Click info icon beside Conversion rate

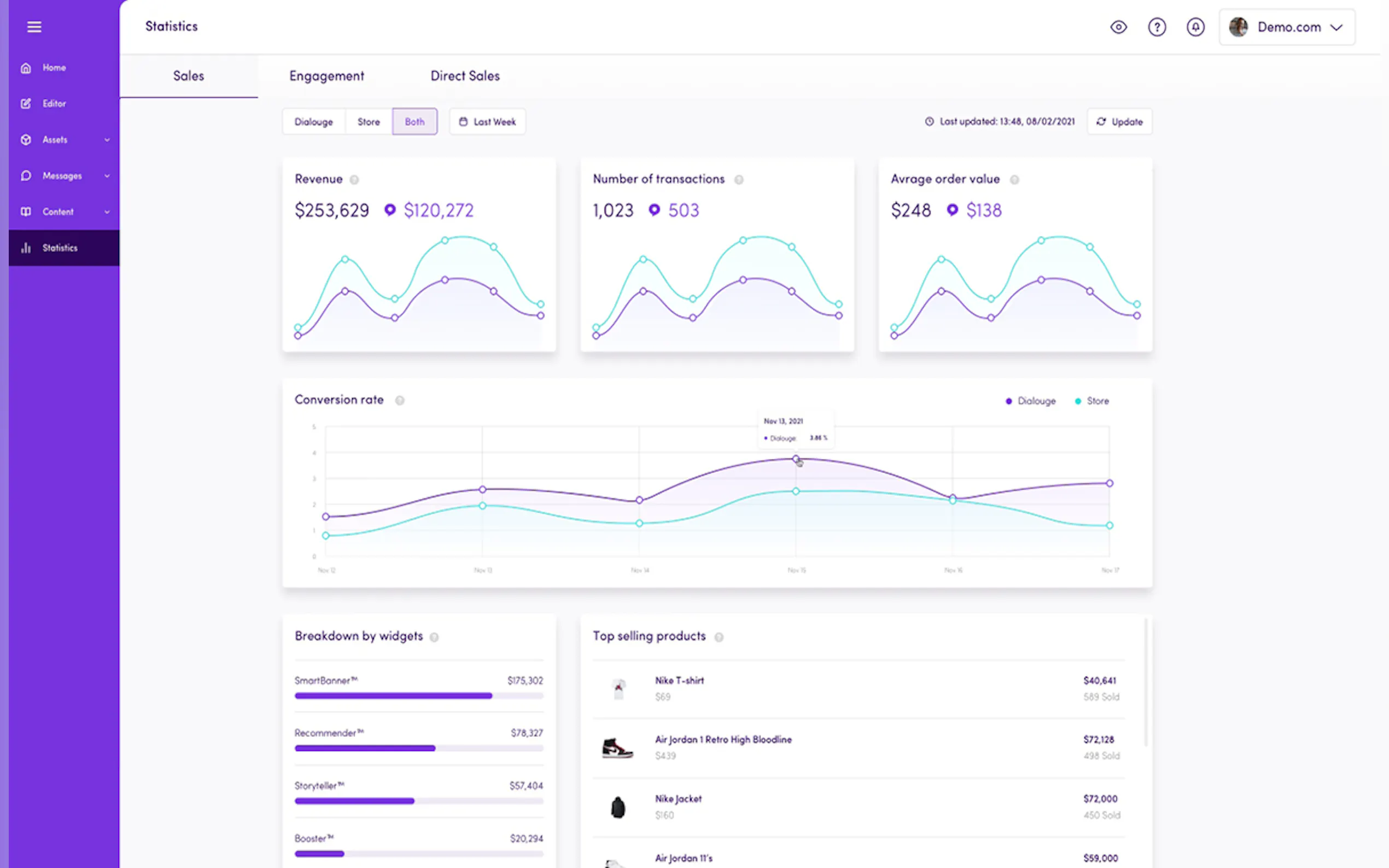[400, 401]
